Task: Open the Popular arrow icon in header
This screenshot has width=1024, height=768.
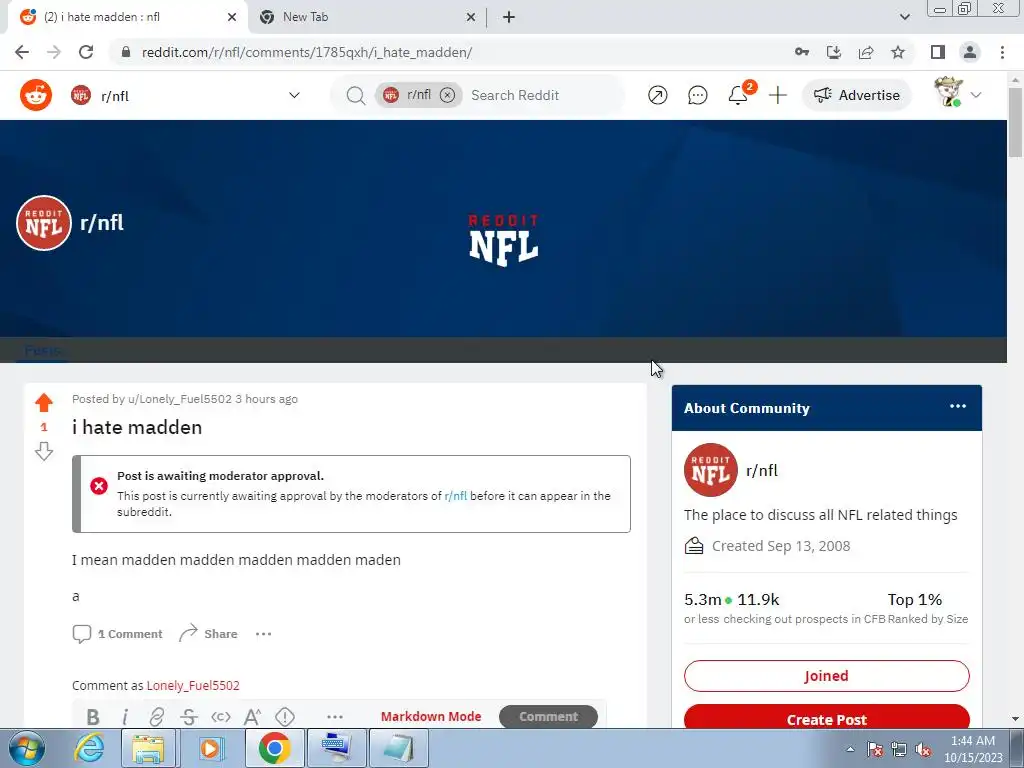Action: coord(658,95)
